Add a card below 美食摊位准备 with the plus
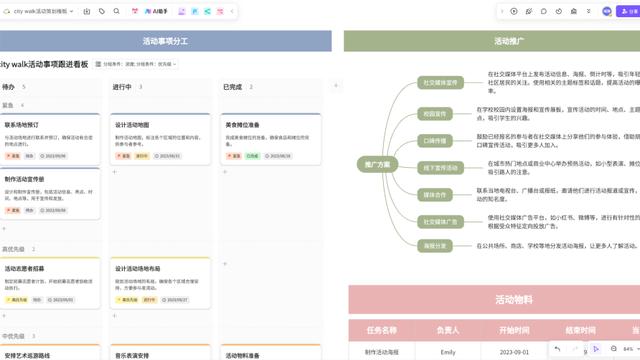The width and height of the screenshot is (640, 360). click(x=225, y=172)
